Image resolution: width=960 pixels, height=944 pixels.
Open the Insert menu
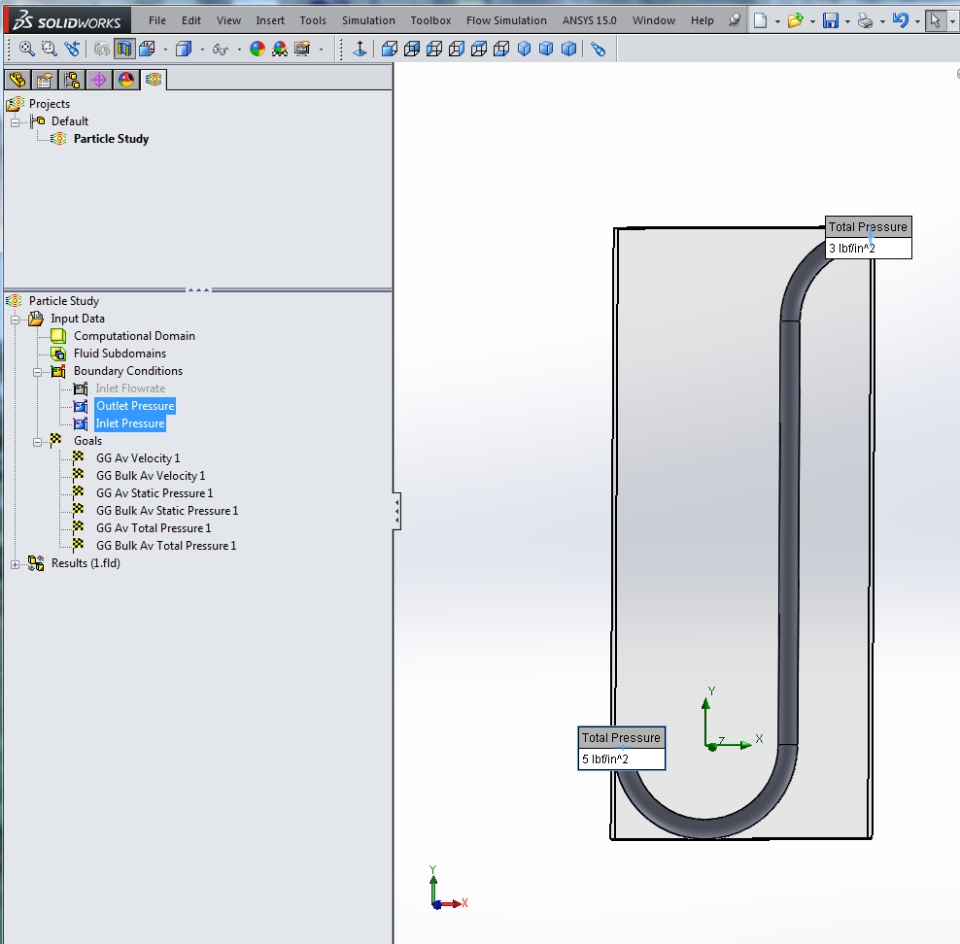point(270,20)
